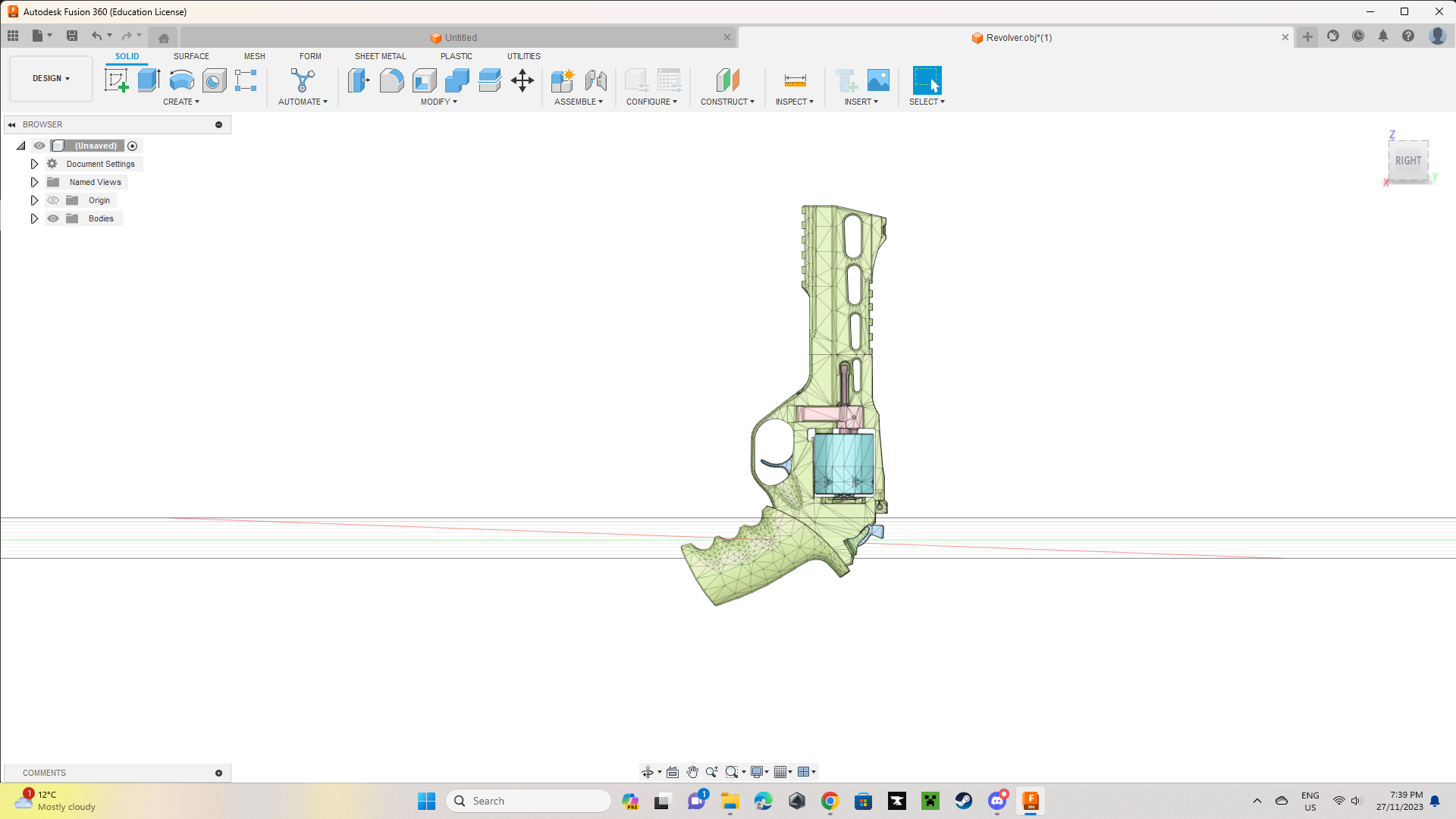Image resolution: width=1456 pixels, height=819 pixels.
Task: Click the Select tool icon
Action: coord(927,80)
